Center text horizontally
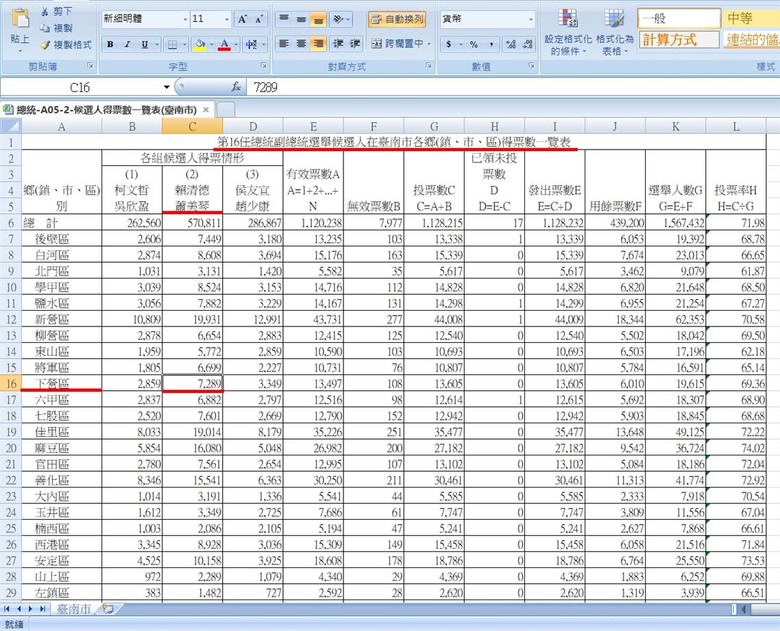This screenshot has height=631, width=780. pos(301,44)
